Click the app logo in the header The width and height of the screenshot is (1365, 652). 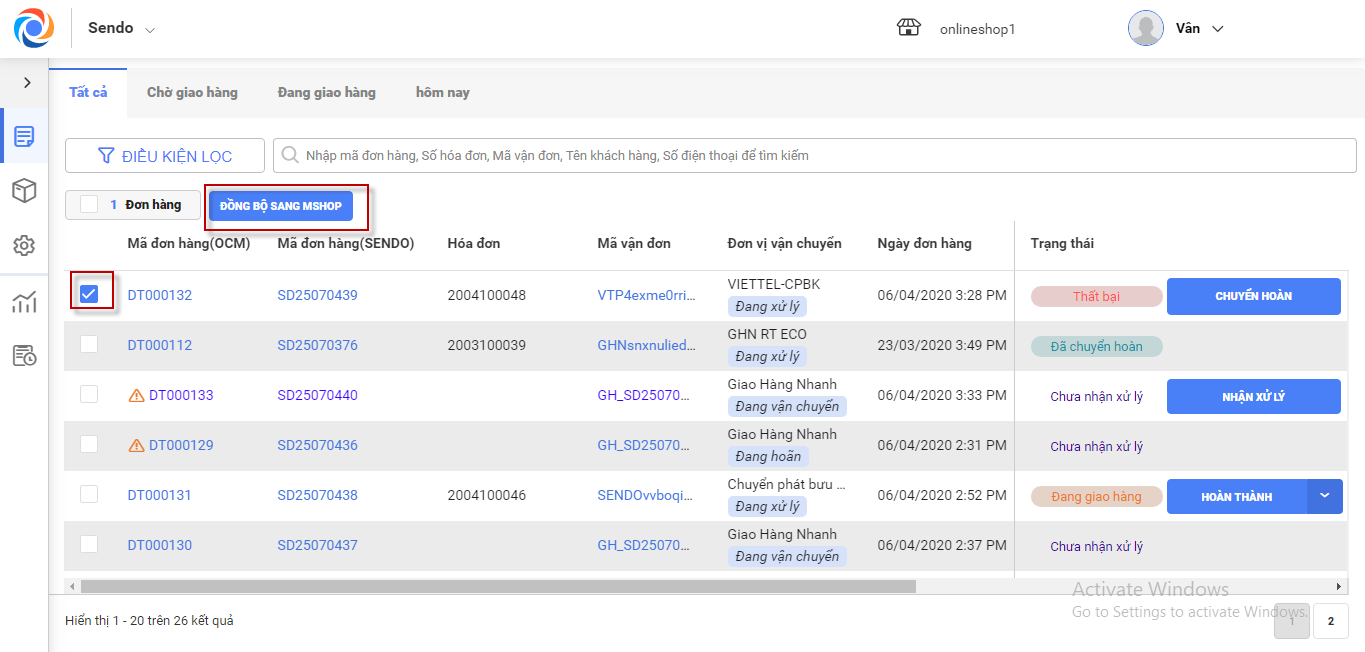pos(34,28)
